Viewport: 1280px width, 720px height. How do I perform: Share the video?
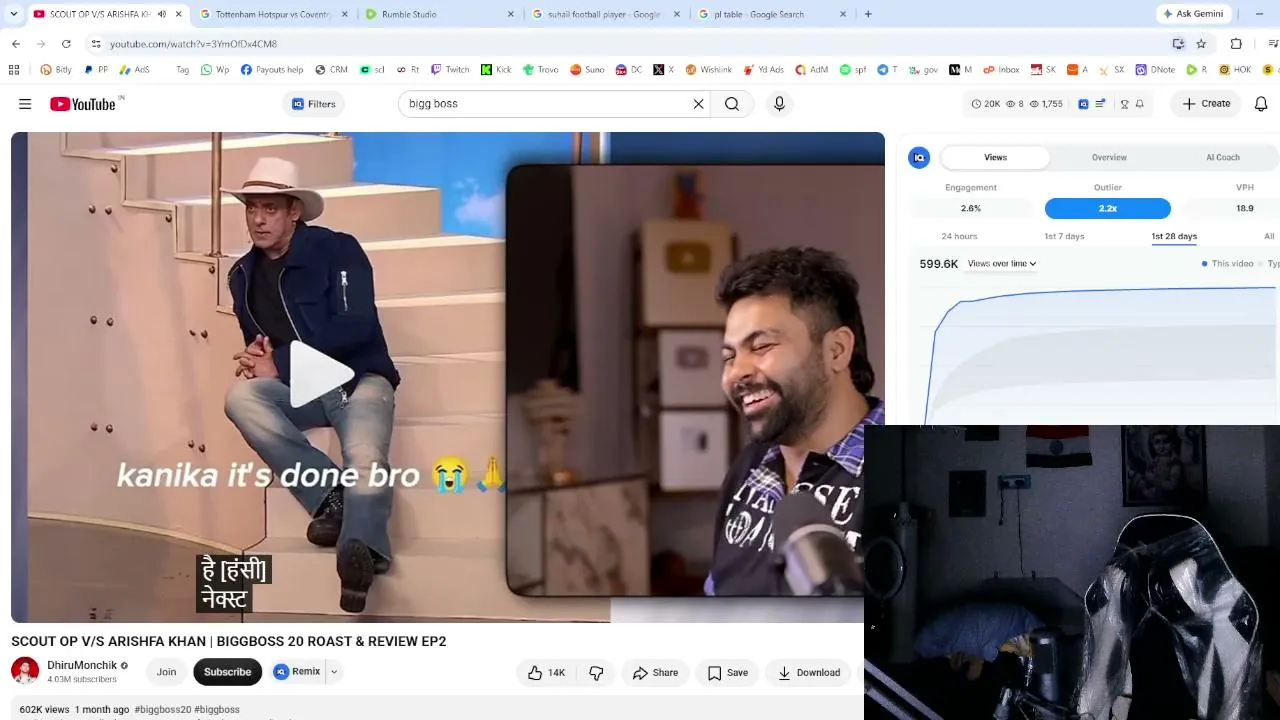[655, 673]
